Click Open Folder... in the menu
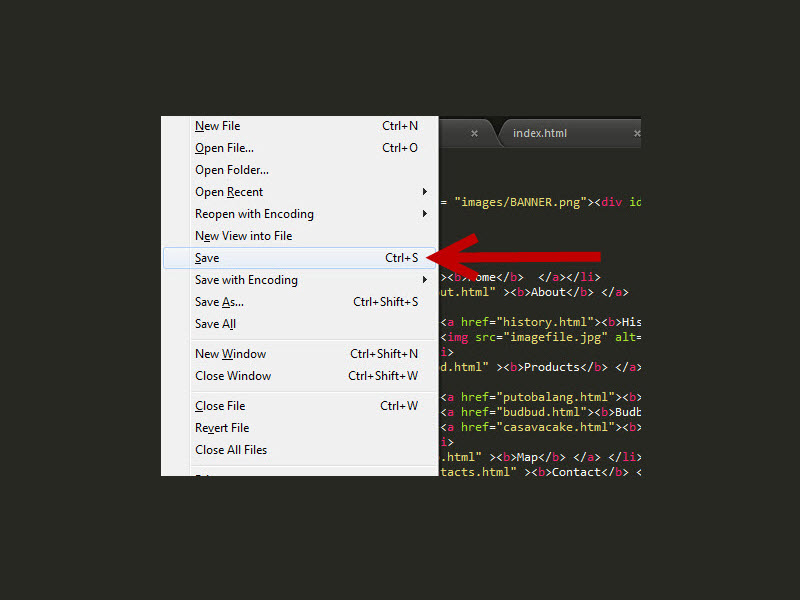The image size is (800, 600). 232,170
